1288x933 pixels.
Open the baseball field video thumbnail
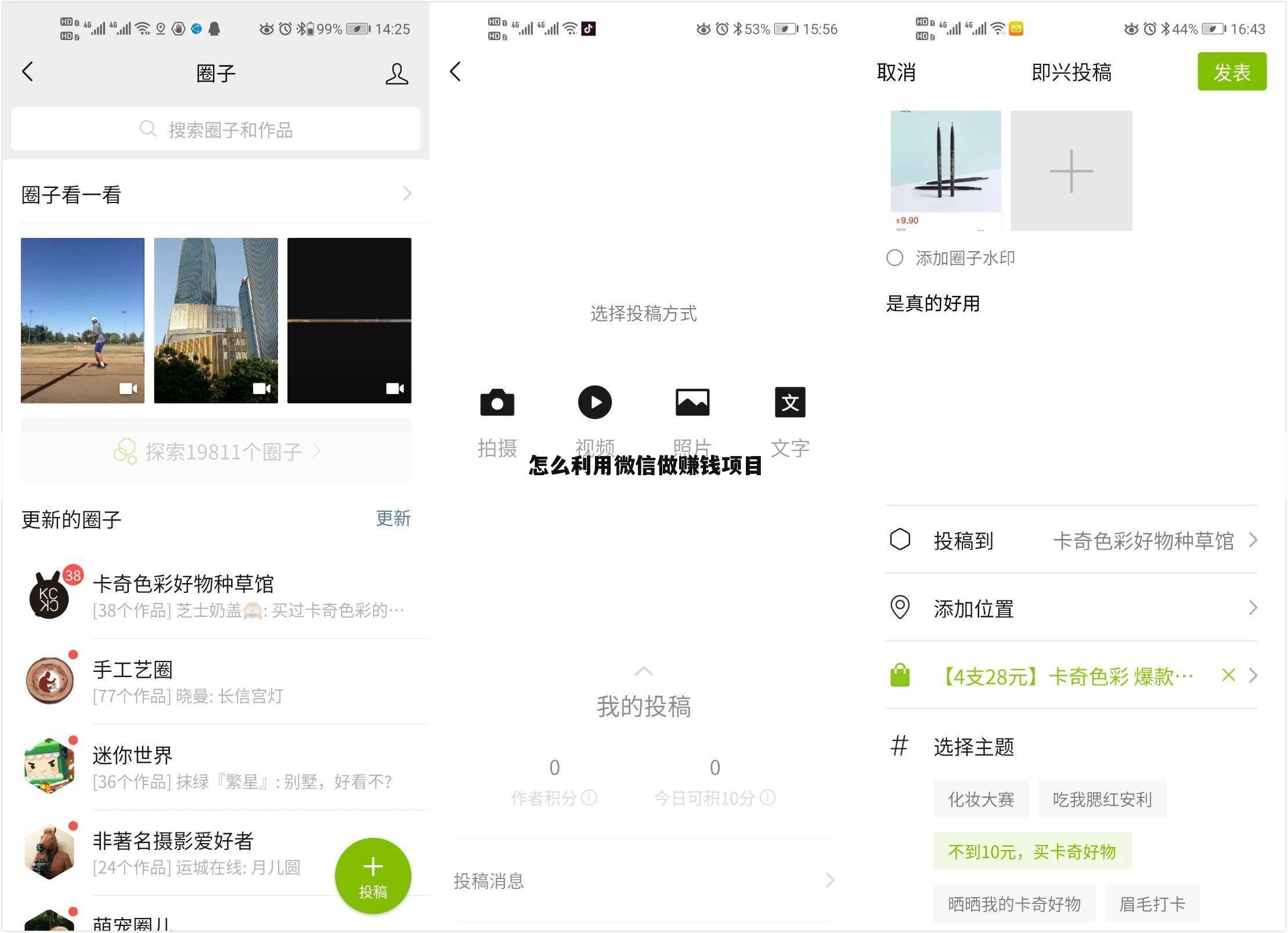[82, 320]
